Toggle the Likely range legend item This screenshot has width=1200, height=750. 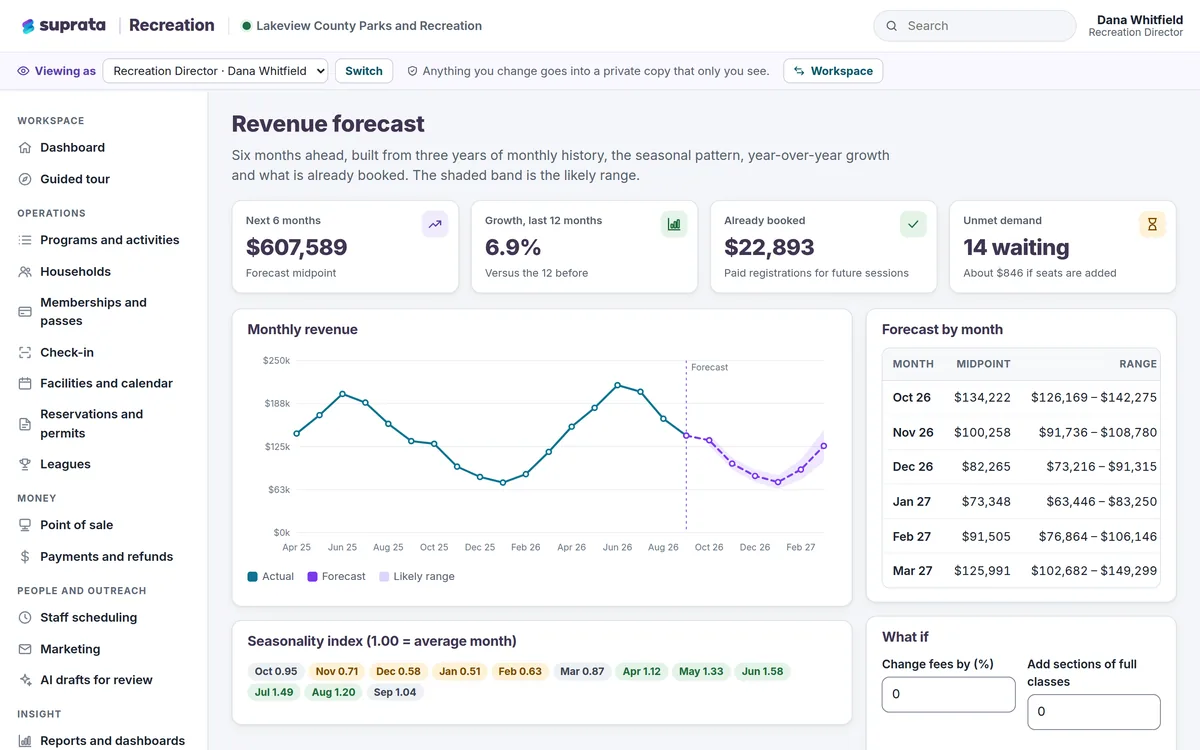click(x=416, y=577)
